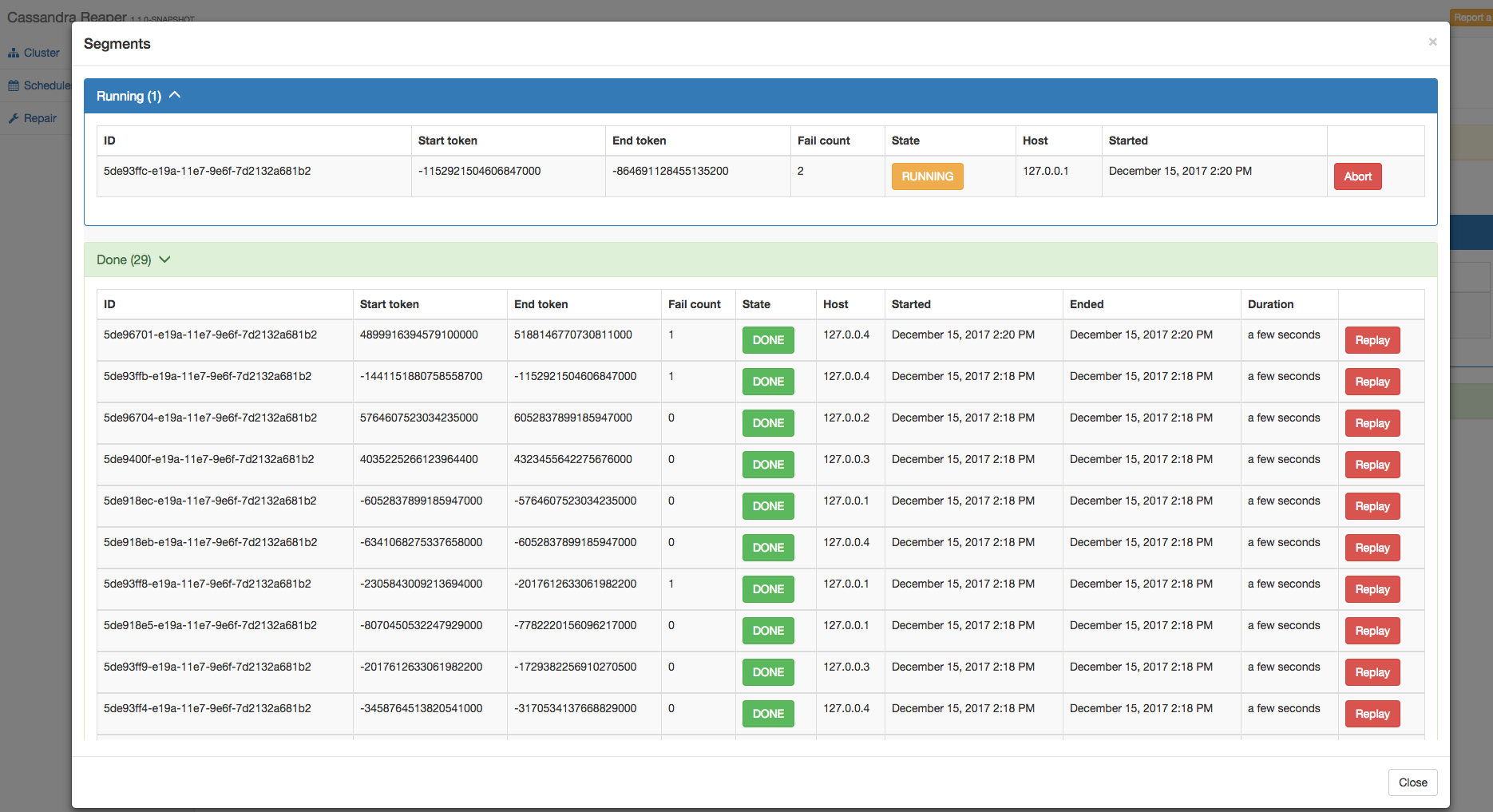Click the RUNNING state badge
Viewport: 1493px width, 812px height.
click(927, 176)
